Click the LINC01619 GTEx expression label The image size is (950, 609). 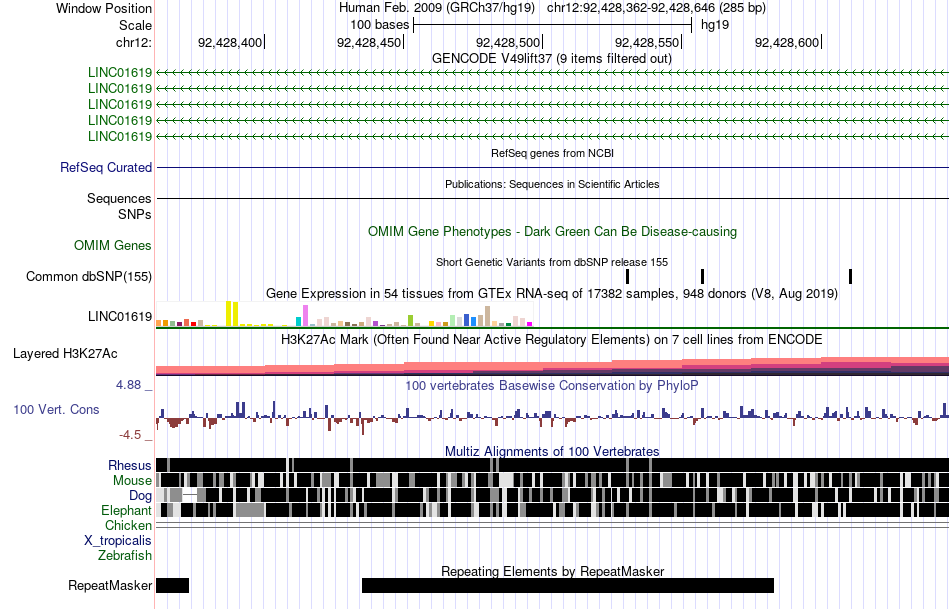119,317
